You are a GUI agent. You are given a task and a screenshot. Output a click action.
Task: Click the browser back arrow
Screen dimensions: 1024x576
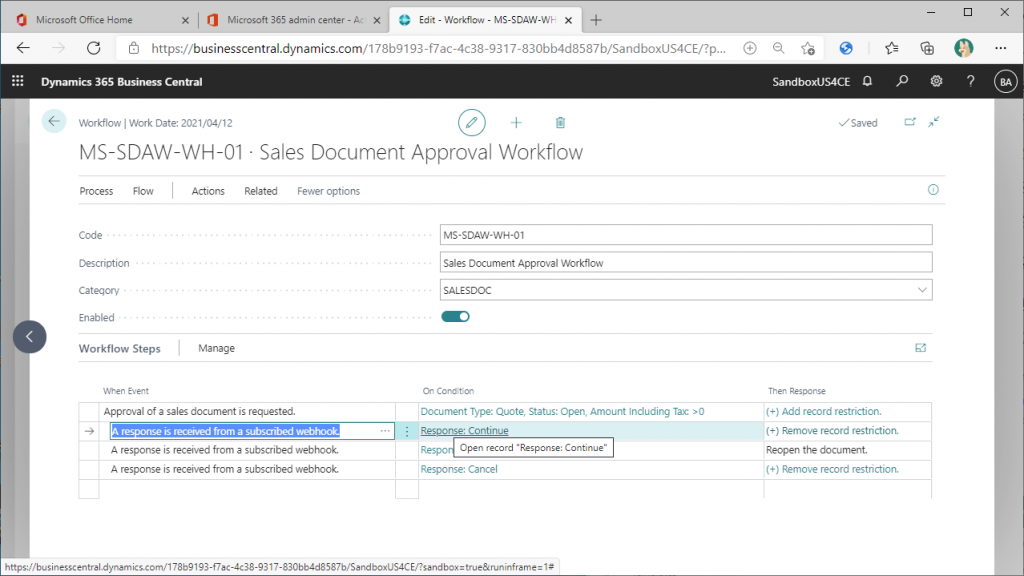pyautogui.click(x=24, y=48)
